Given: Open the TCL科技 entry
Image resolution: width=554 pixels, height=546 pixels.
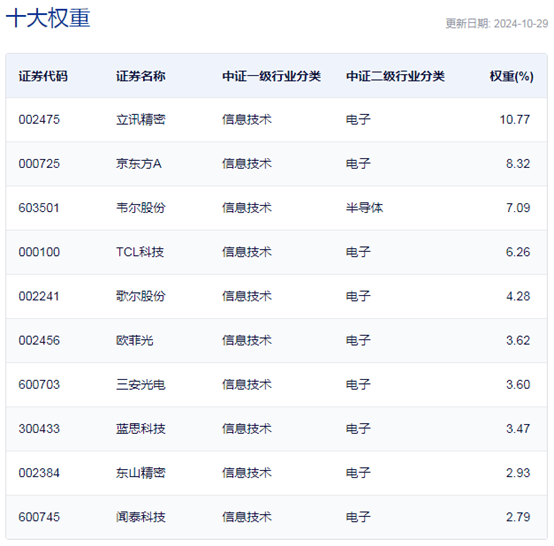Looking at the screenshot, I should [140, 252].
